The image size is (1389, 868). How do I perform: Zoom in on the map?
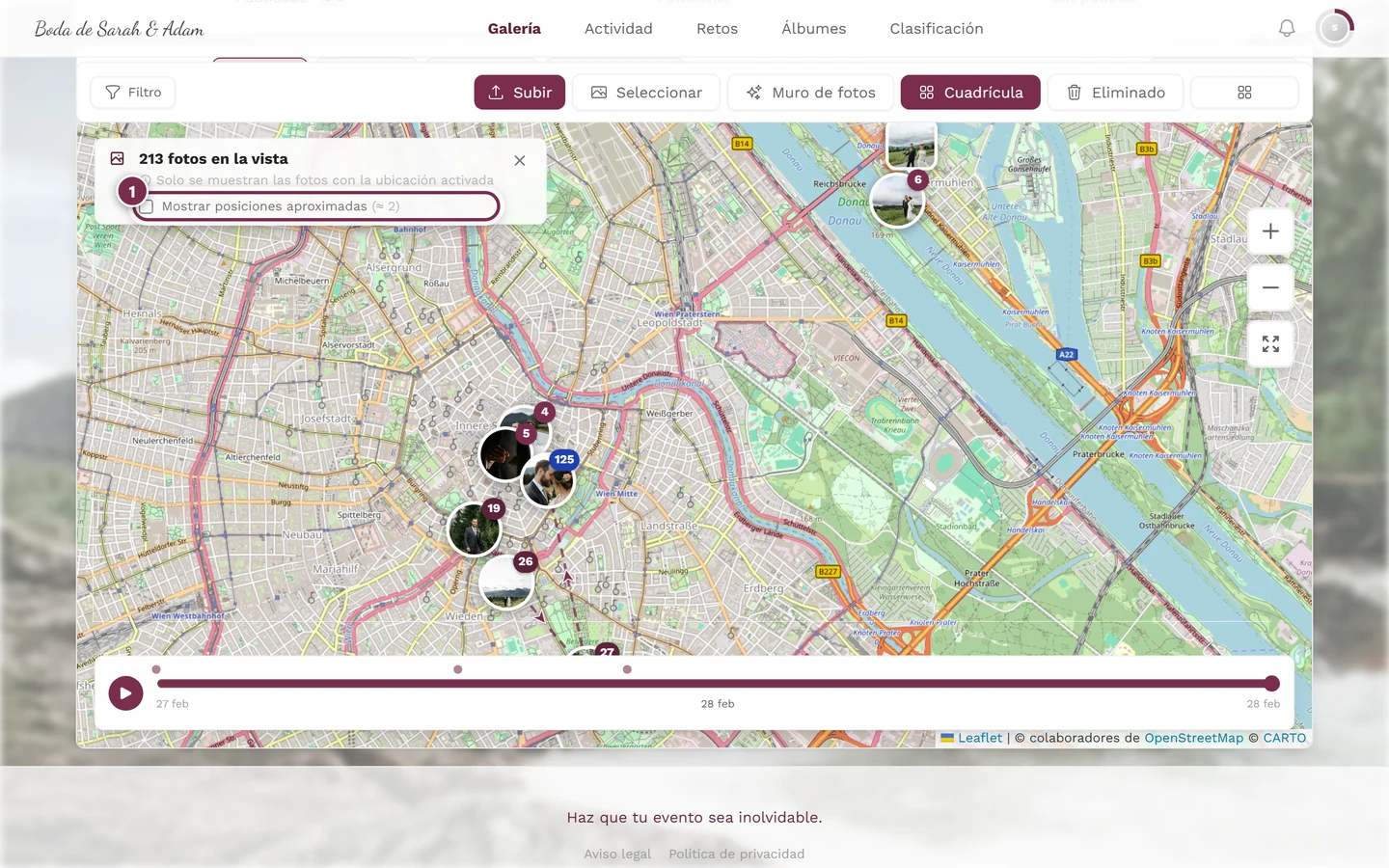pos(1270,231)
